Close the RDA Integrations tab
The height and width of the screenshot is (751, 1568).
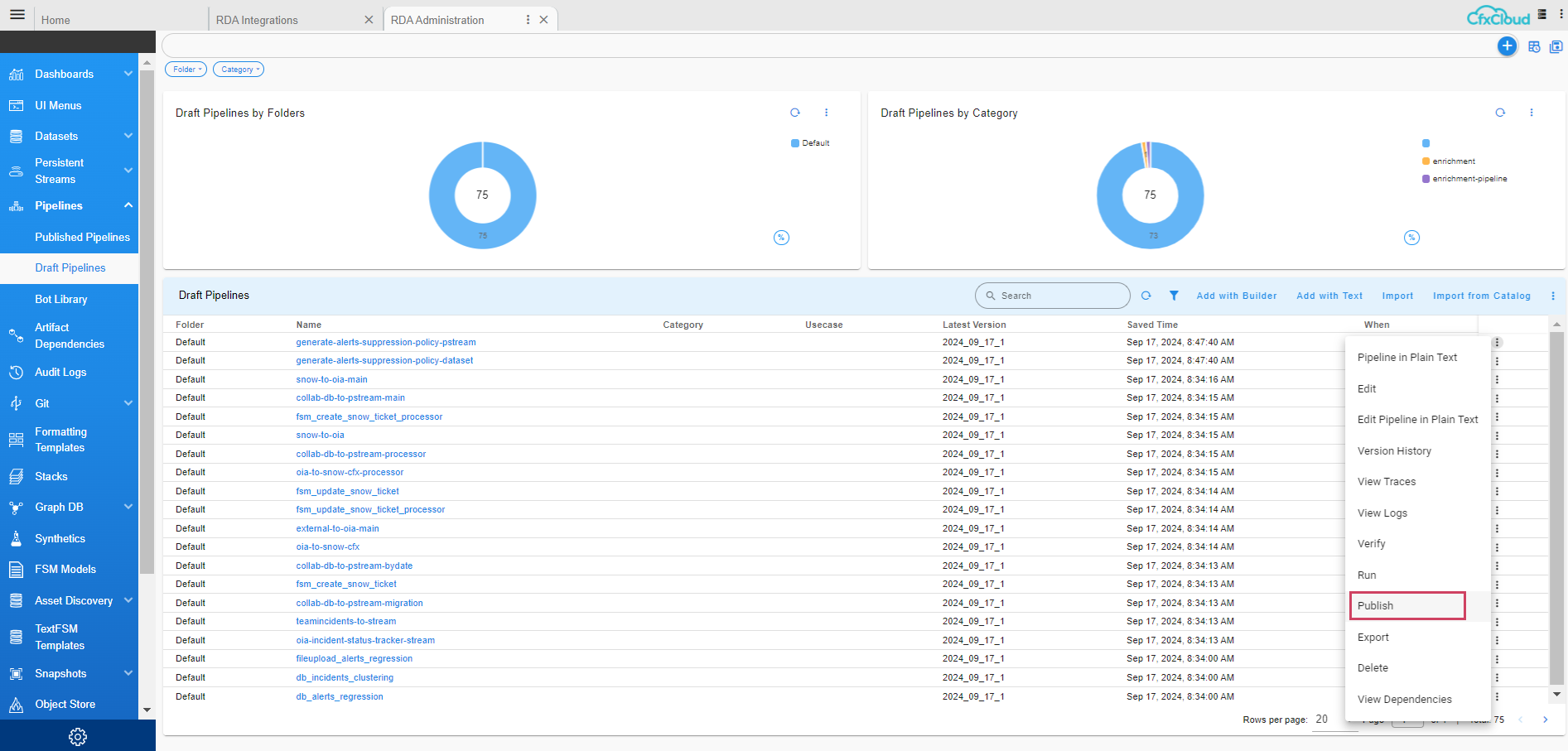(x=369, y=20)
